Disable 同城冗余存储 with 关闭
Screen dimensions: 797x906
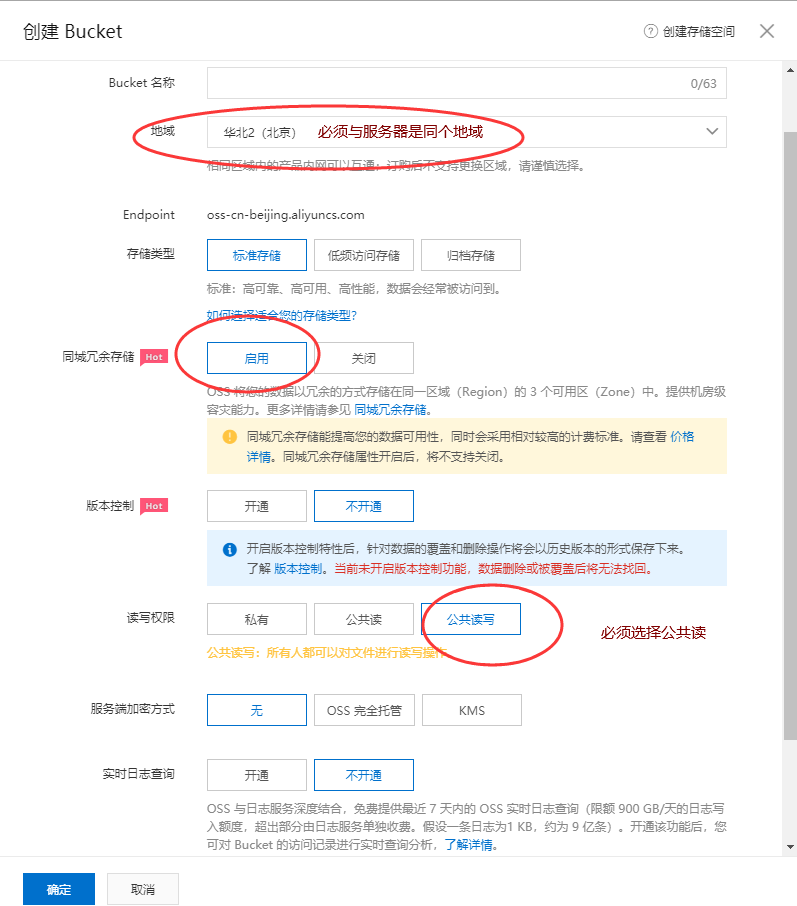click(363, 358)
